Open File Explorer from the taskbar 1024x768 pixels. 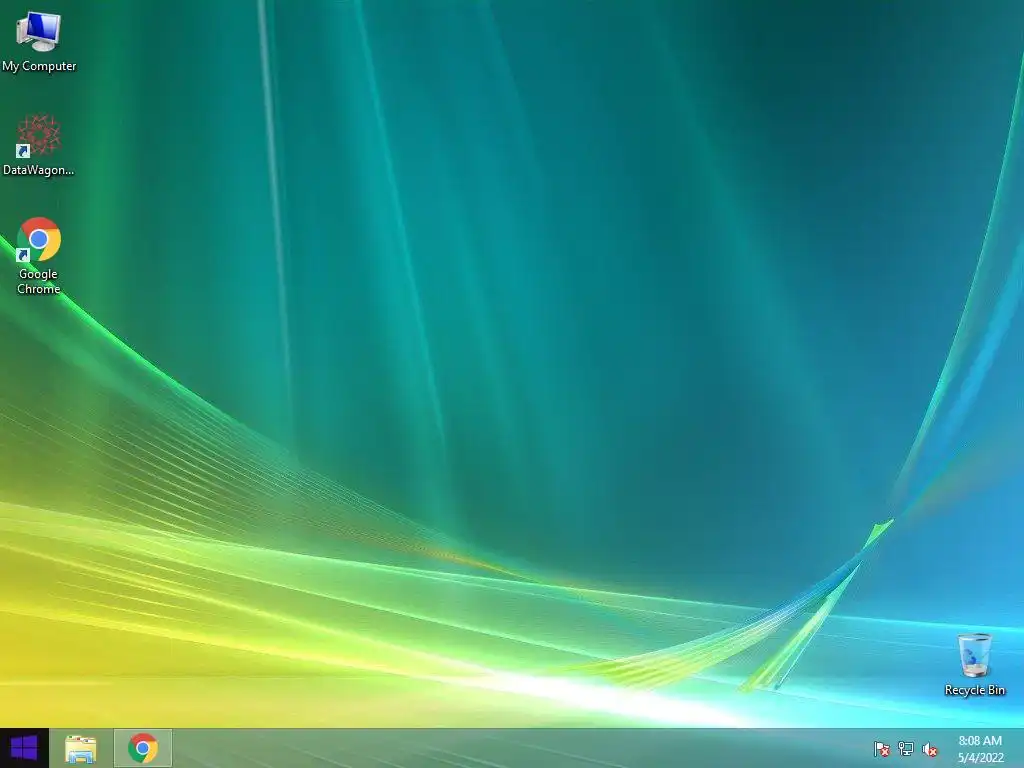tap(81, 748)
